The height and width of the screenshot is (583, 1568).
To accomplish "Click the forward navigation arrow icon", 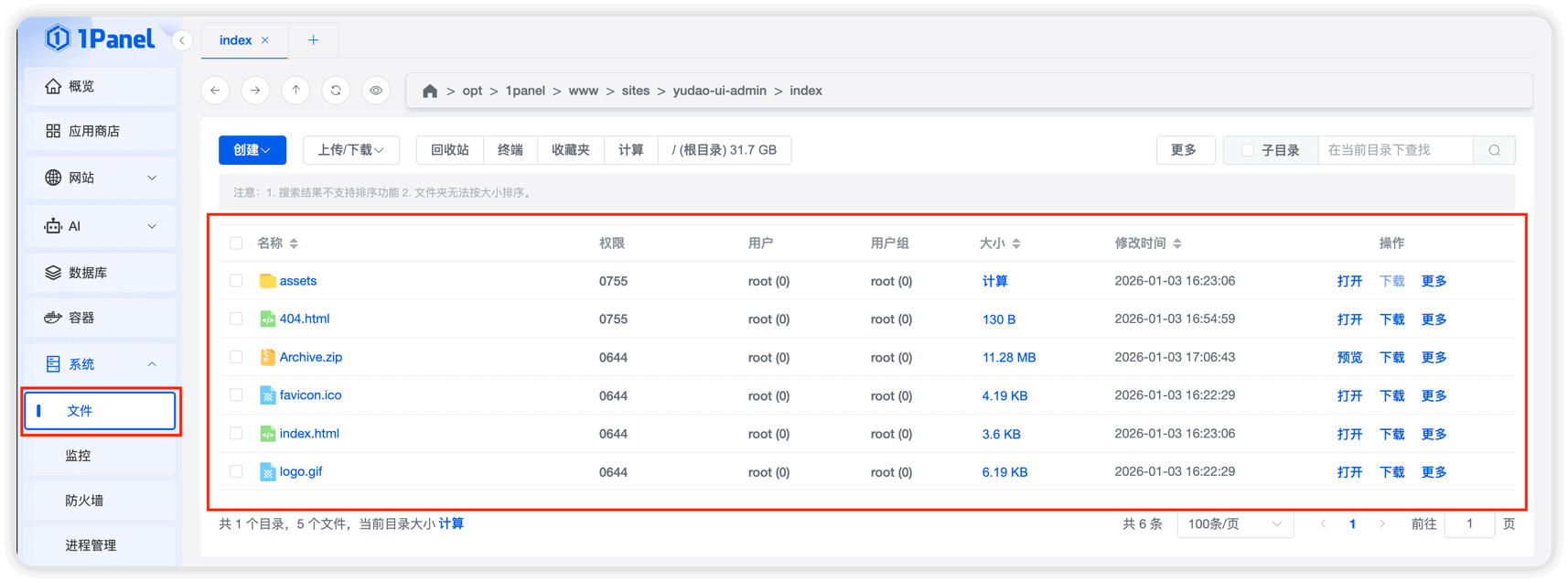I will pyautogui.click(x=255, y=91).
